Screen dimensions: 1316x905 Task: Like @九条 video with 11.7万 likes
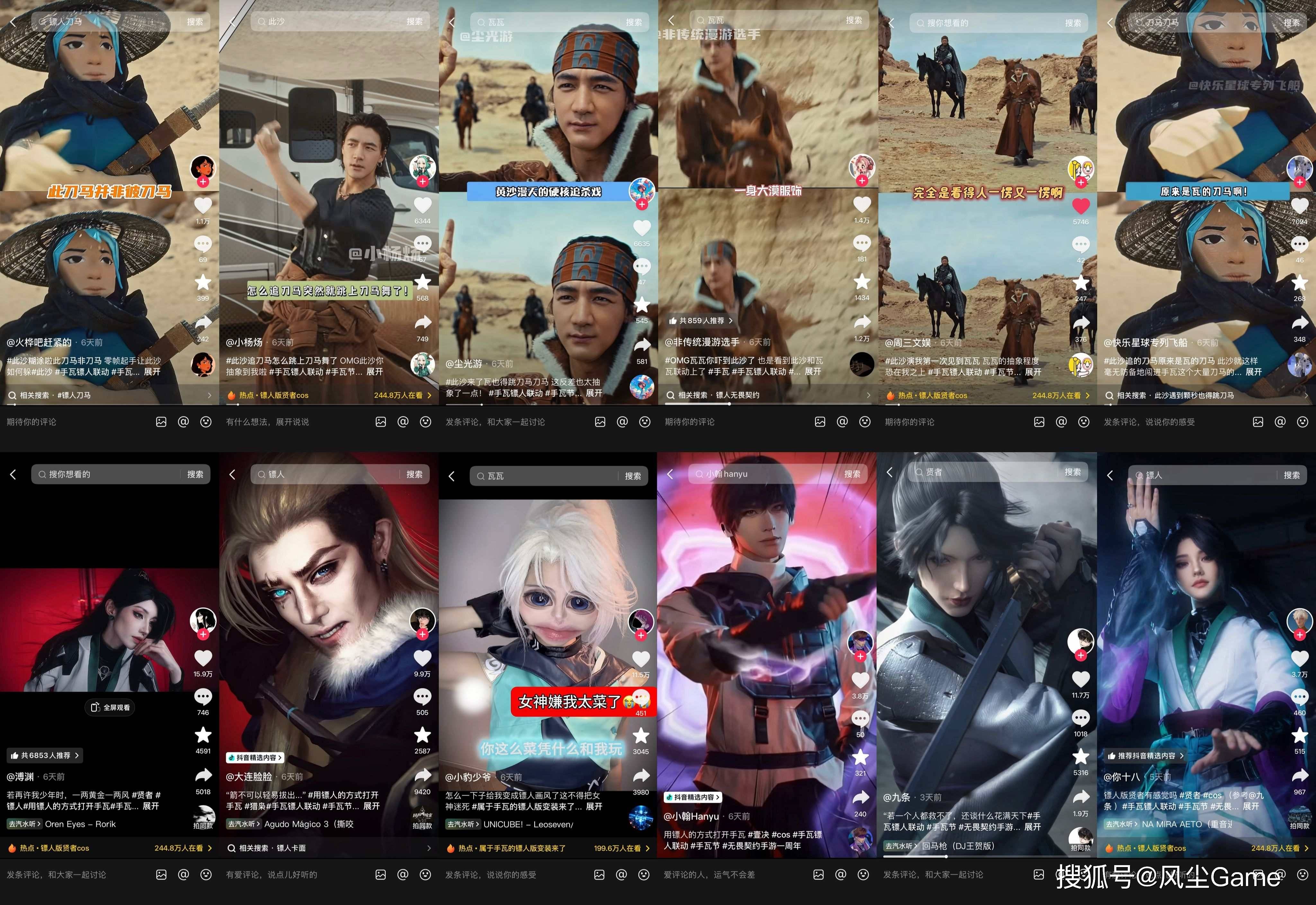(x=1081, y=679)
